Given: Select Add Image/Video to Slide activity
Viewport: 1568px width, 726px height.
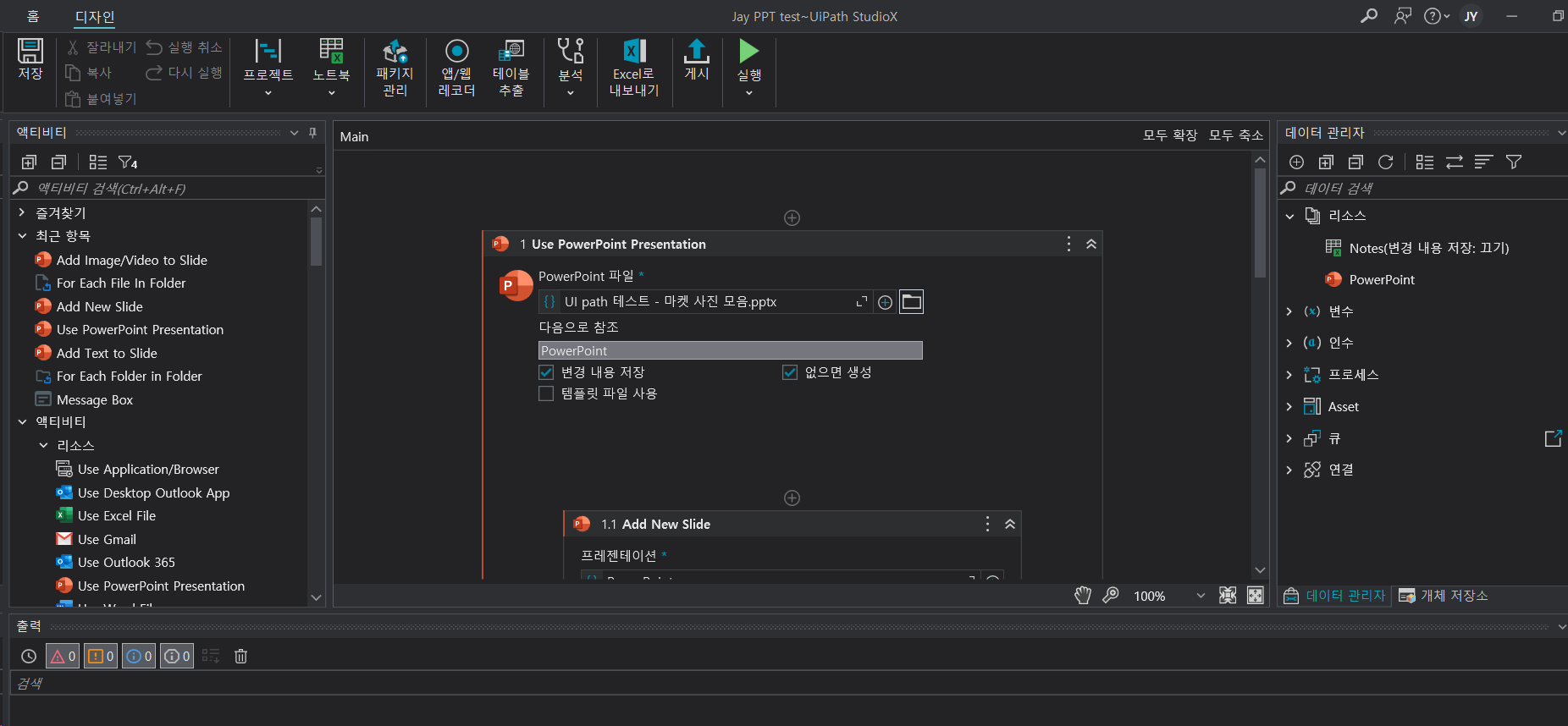Looking at the screenshot, I should [x=131, y=260].
